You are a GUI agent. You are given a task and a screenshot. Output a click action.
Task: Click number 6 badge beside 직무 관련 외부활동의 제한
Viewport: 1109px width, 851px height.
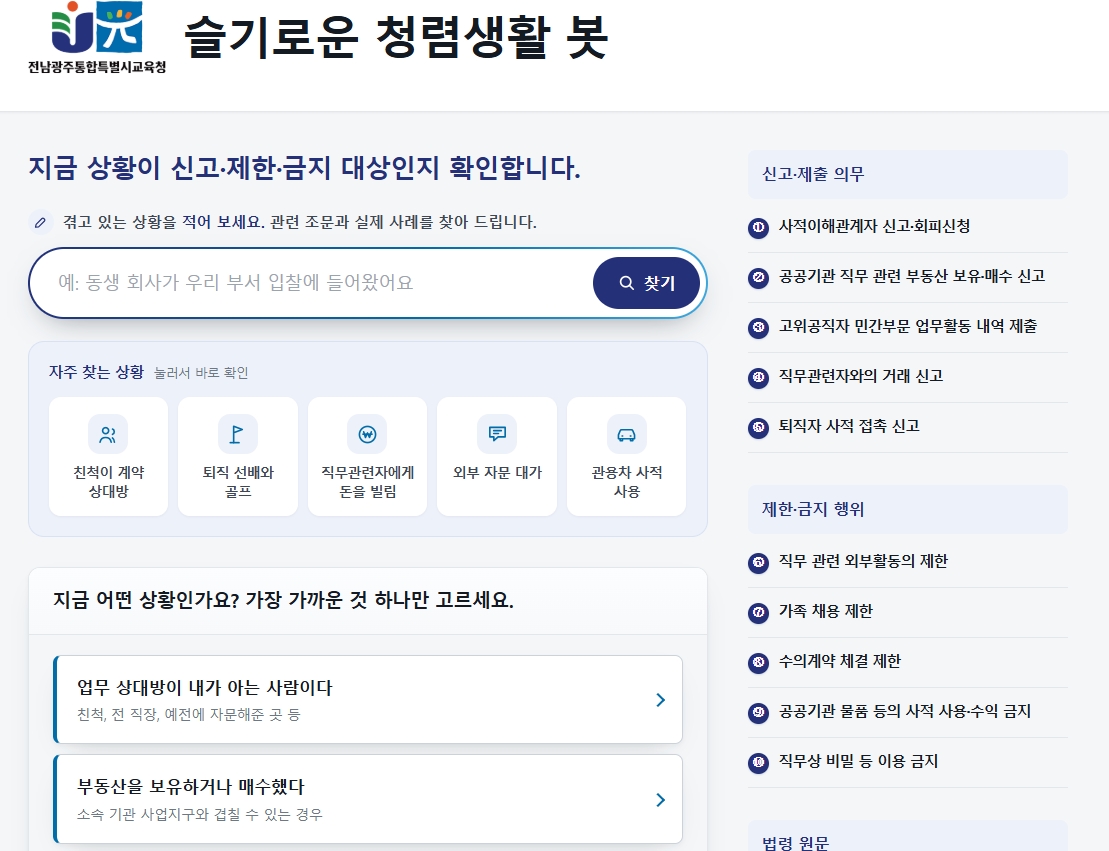coord(758,563)
